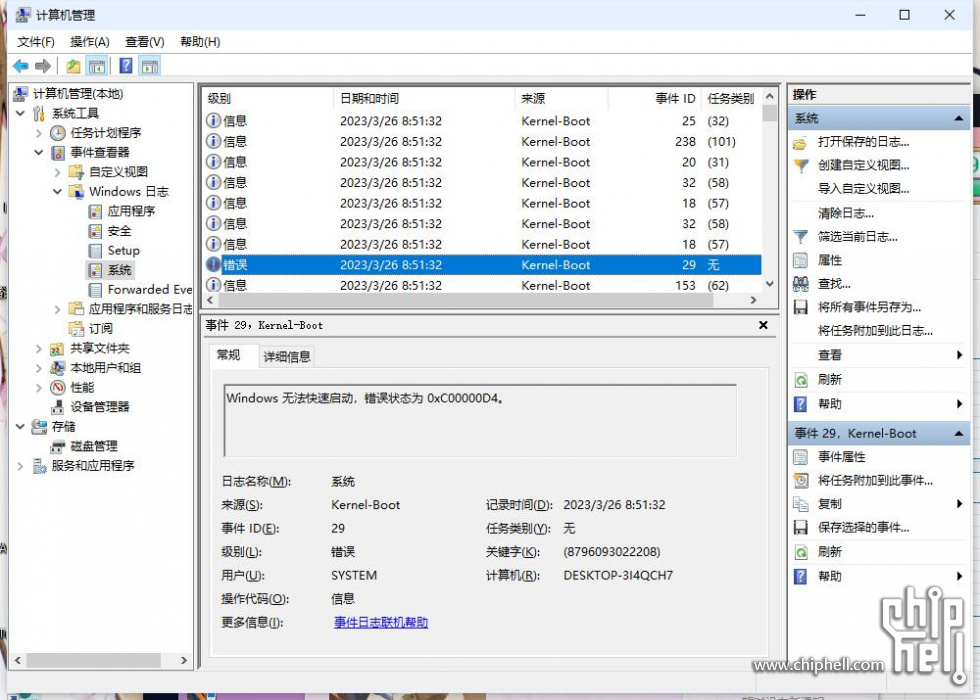This screenshot has width=980, height=700.
Task: Select the event ID 153 row
Action: pos(481,285)
